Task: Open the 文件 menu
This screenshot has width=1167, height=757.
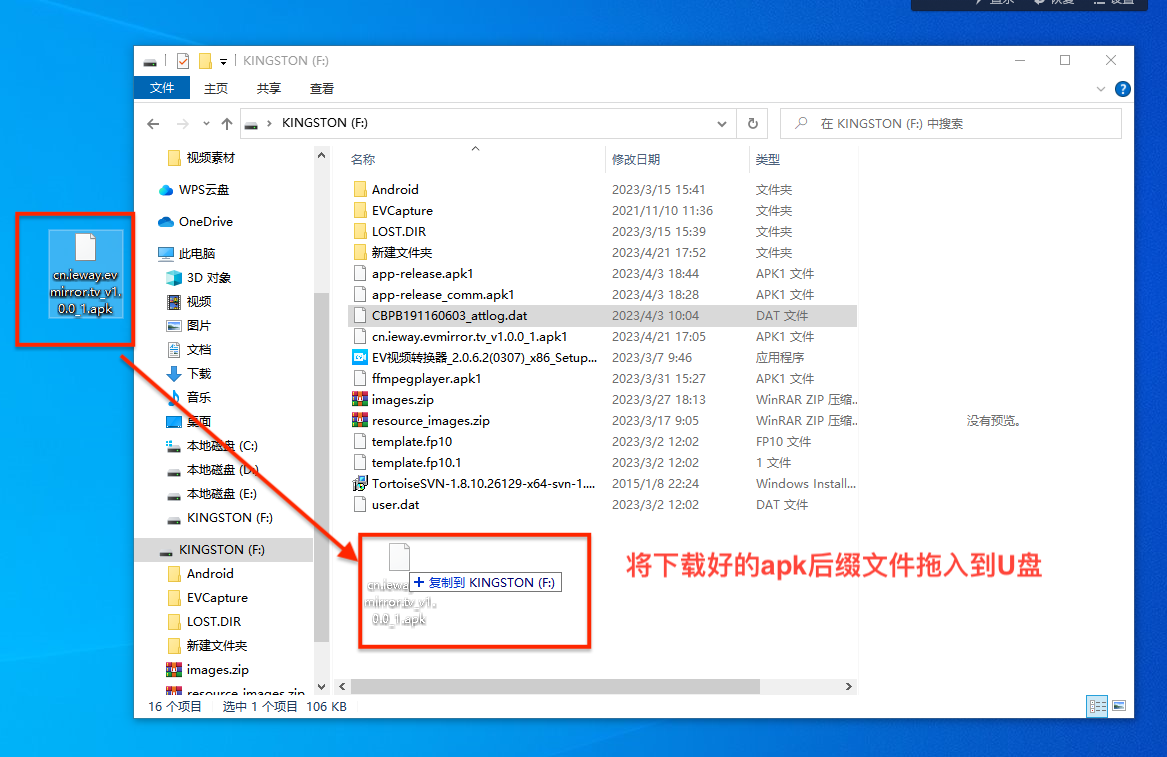Action: (162, 88)
